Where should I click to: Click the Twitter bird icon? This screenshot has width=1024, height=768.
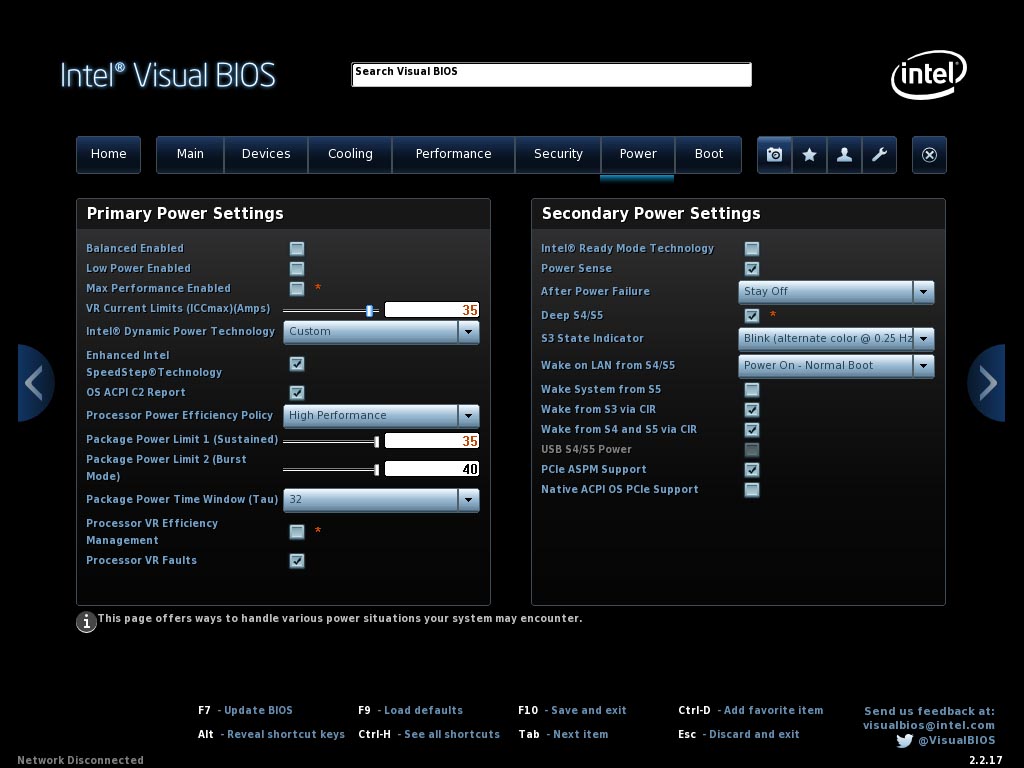(x=904, y=741)
